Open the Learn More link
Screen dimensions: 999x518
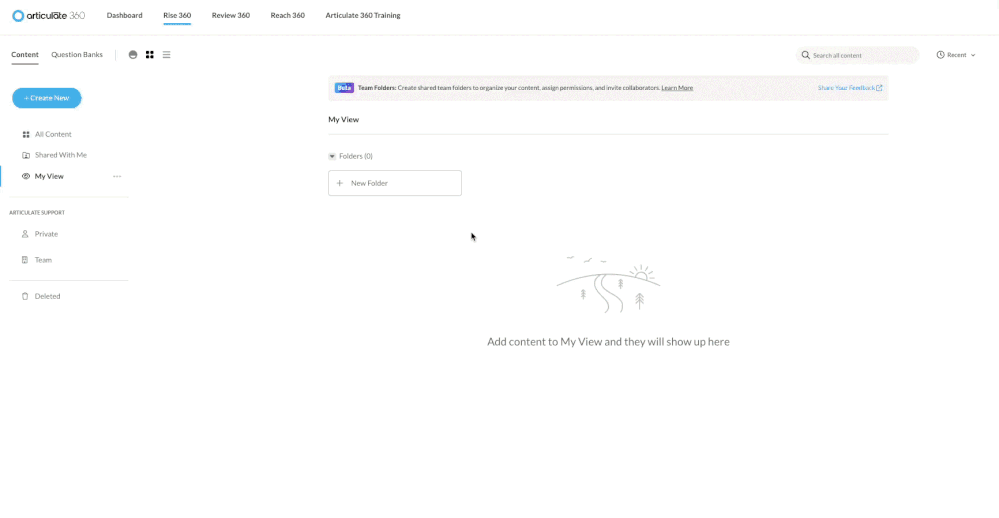tap(677, 88)
